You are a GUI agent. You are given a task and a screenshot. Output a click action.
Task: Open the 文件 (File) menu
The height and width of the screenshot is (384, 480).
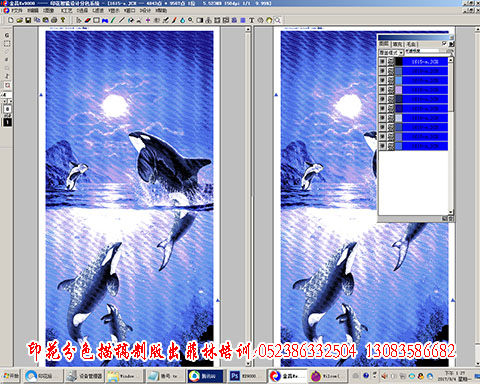coord(17,11)
